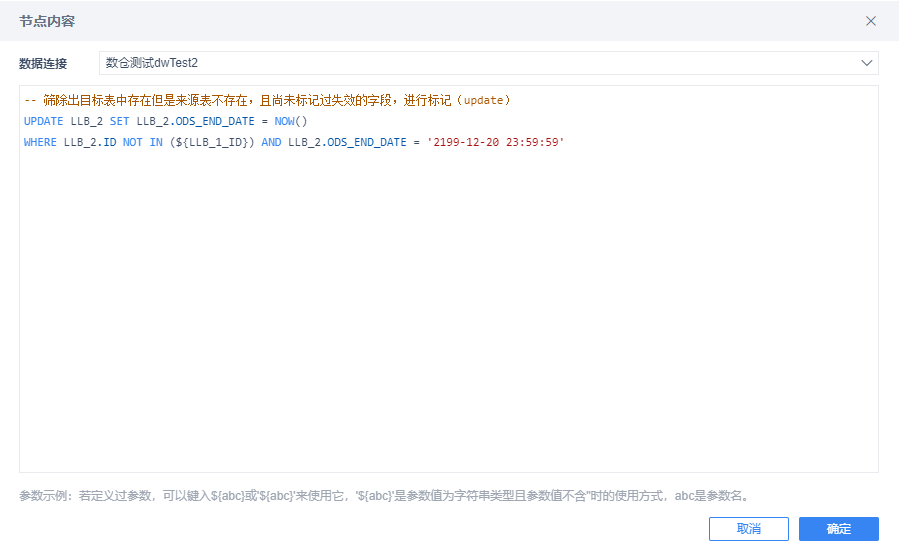Click the NOW() function in SQL
Screen dimensions: 899x551
(x=291, y=122)
